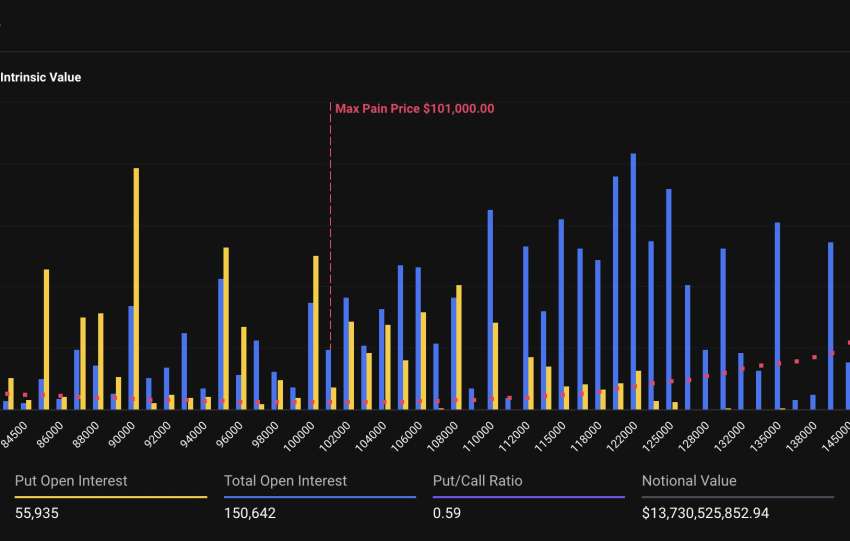Click the Notional Value label
850x541 pixels.
(689, 481)
